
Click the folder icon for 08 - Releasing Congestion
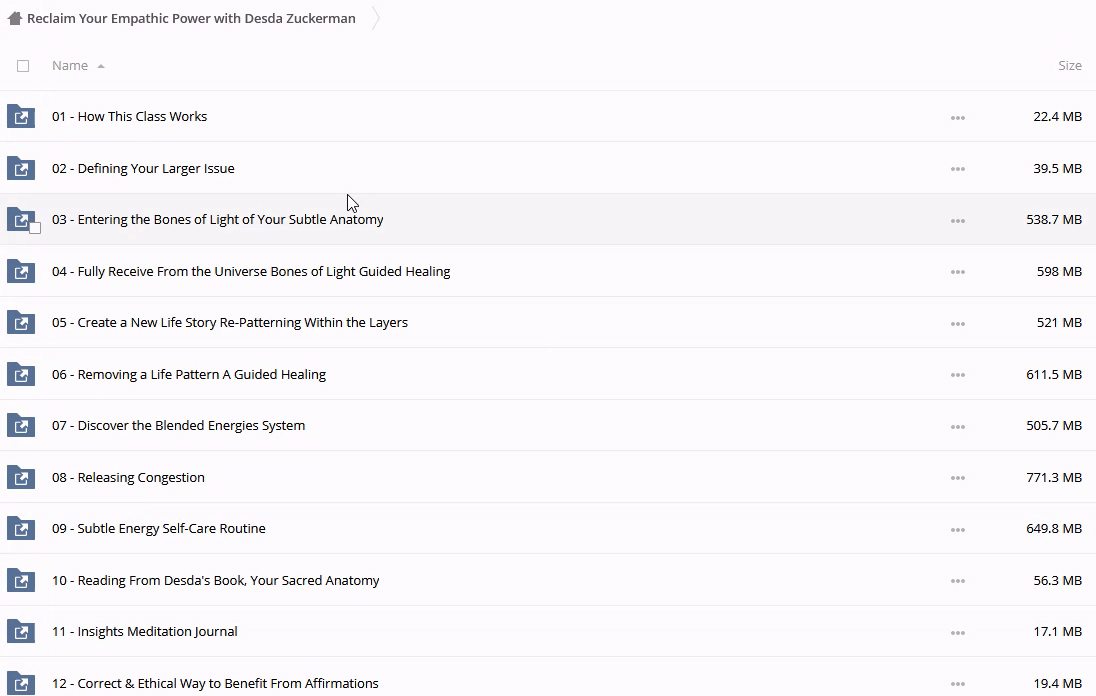21,477
